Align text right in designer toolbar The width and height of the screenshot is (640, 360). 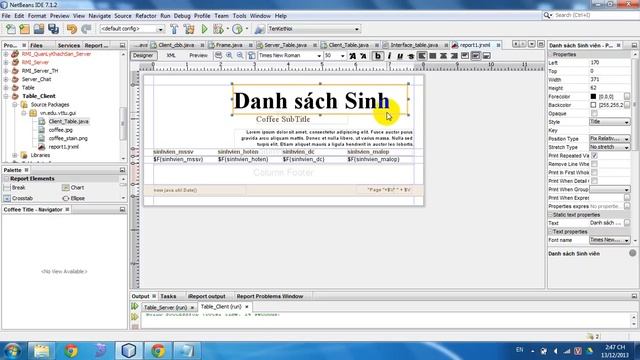point(454,56)
